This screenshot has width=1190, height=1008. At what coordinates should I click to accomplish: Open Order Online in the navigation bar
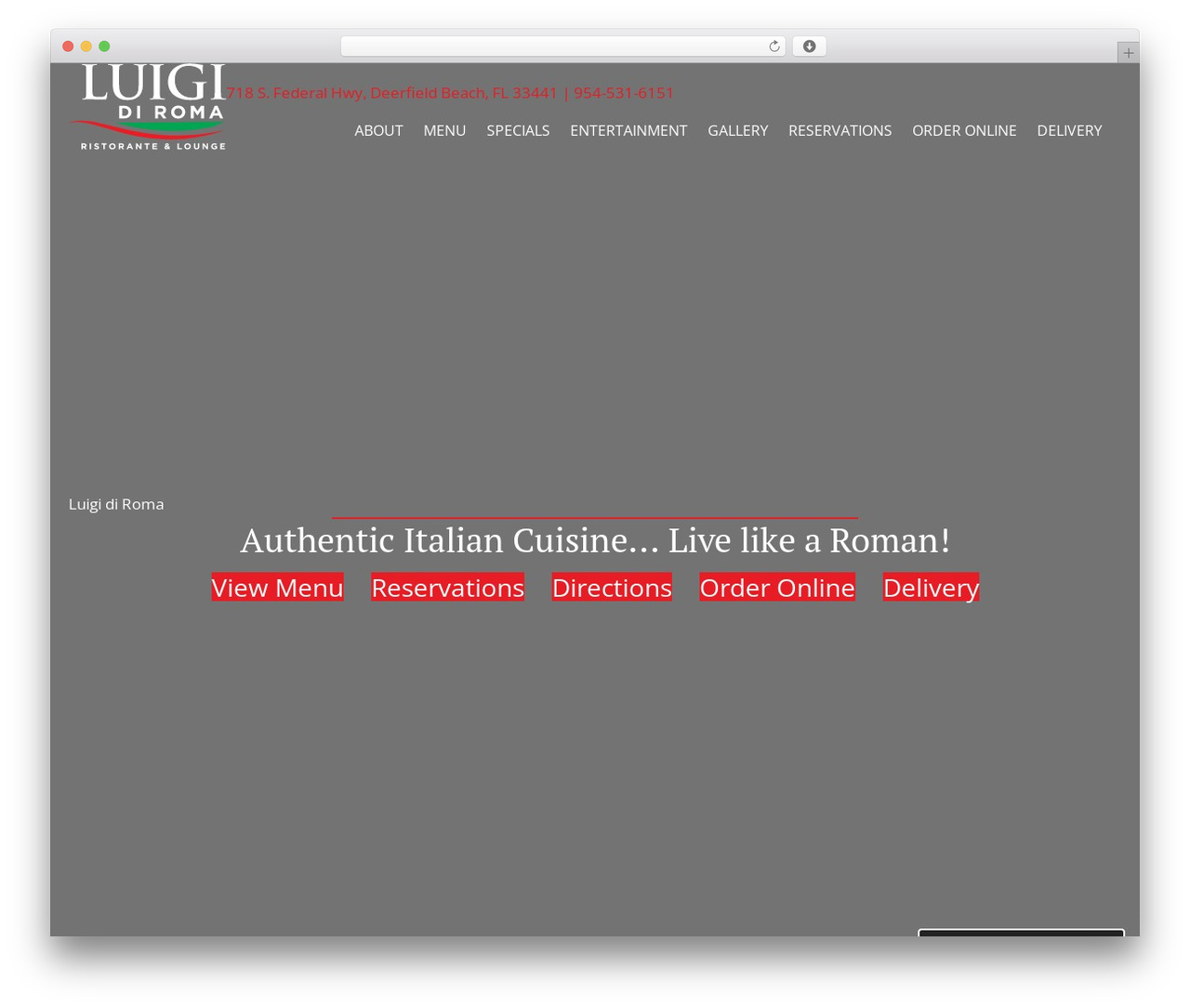pyautogui.click(x=964, y=131)
